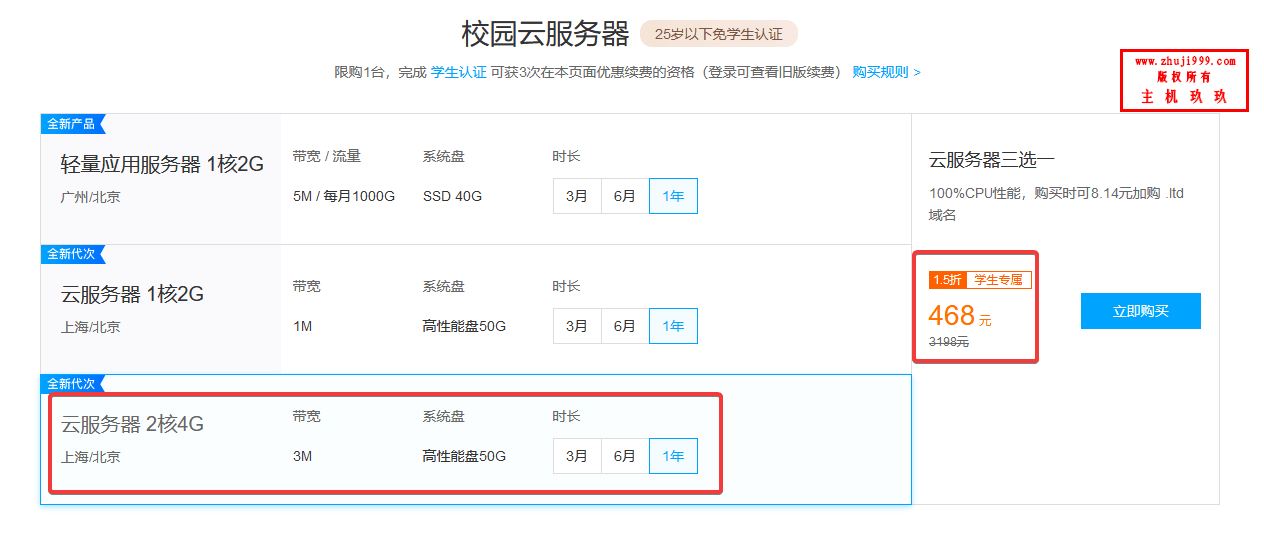
Task: Click the 带宽 / 流量 column label
Action: 326,157
